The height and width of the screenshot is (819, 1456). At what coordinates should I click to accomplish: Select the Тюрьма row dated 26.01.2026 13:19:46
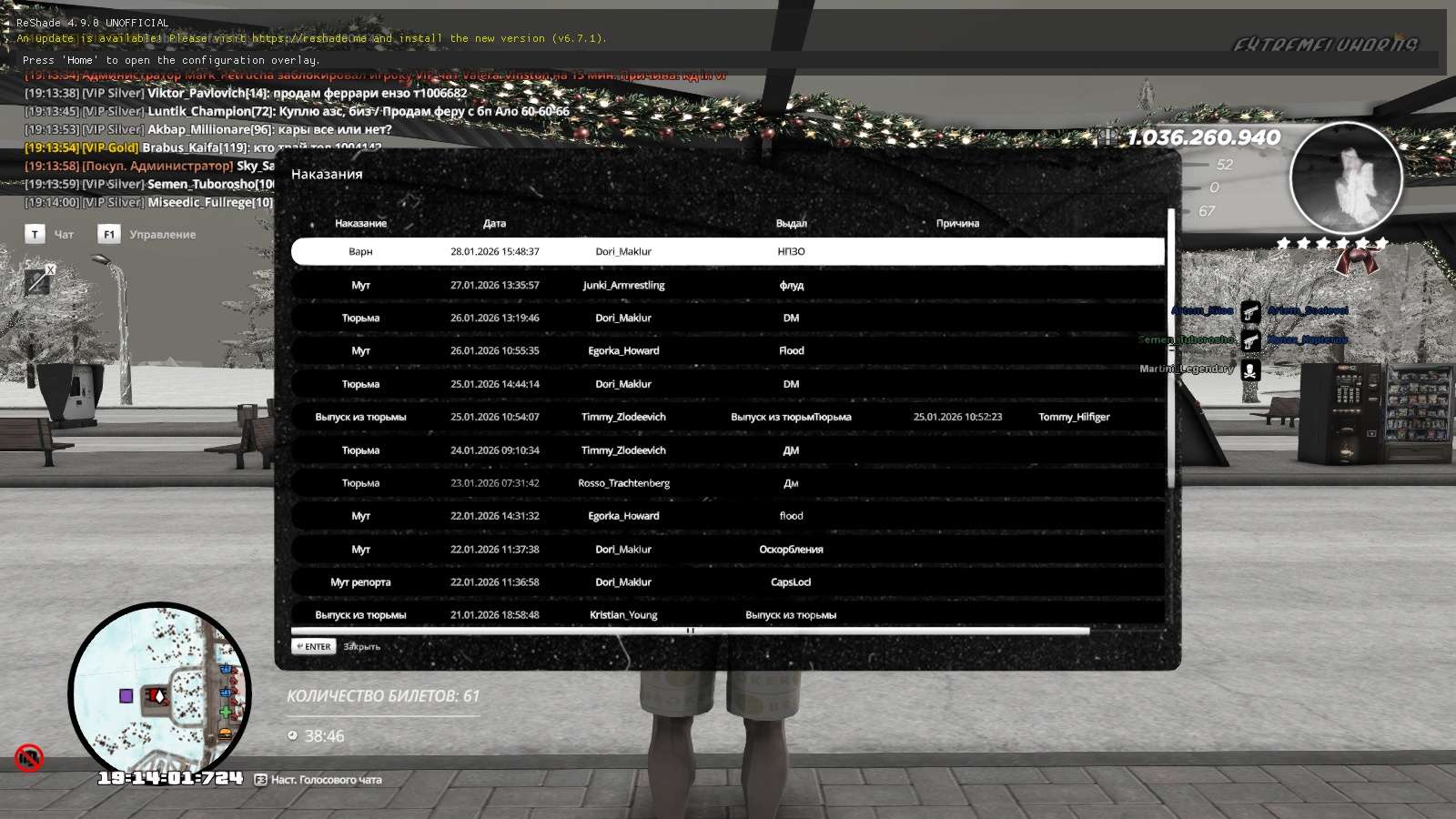pos(727,318)
